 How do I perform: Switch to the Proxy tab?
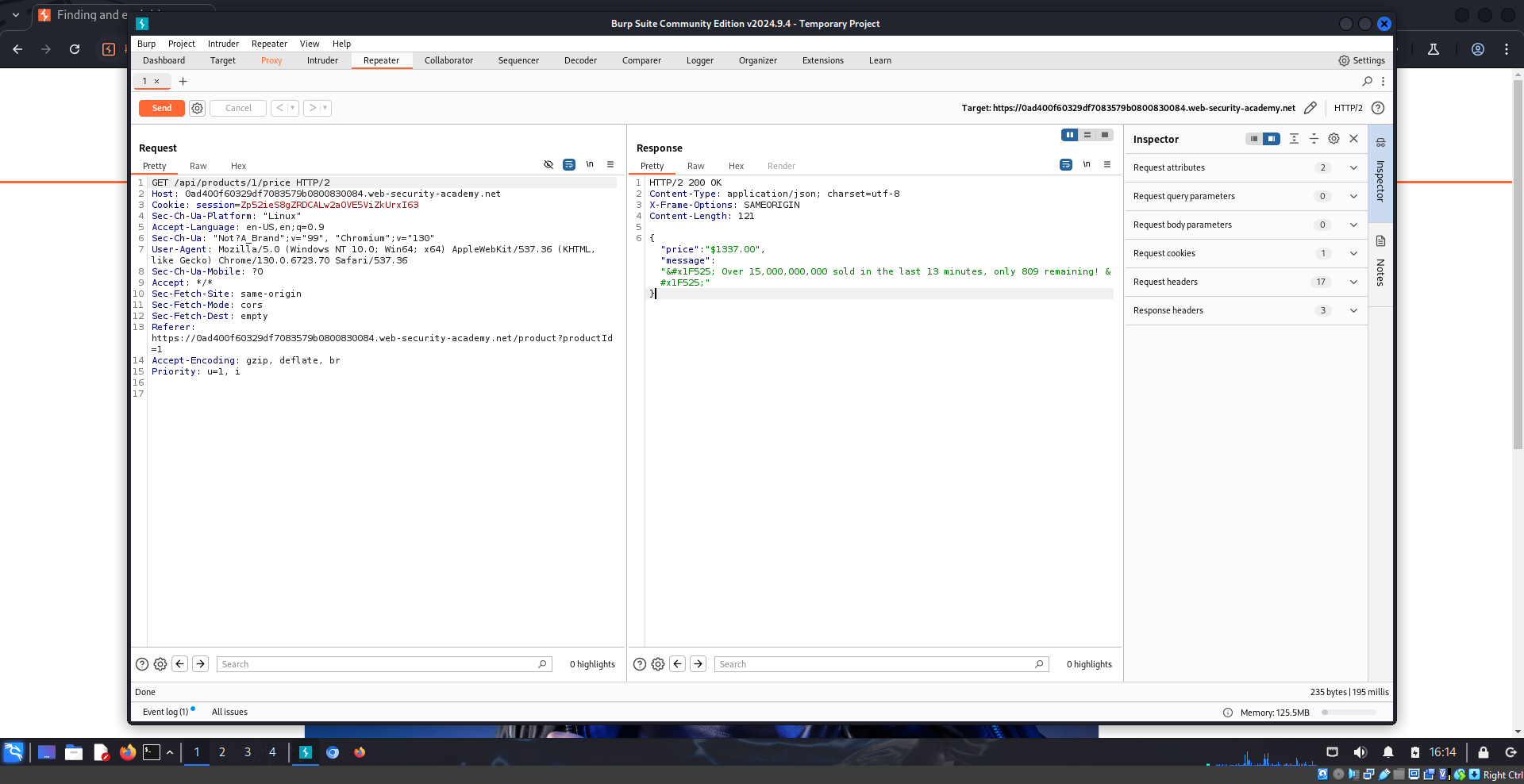271,60
